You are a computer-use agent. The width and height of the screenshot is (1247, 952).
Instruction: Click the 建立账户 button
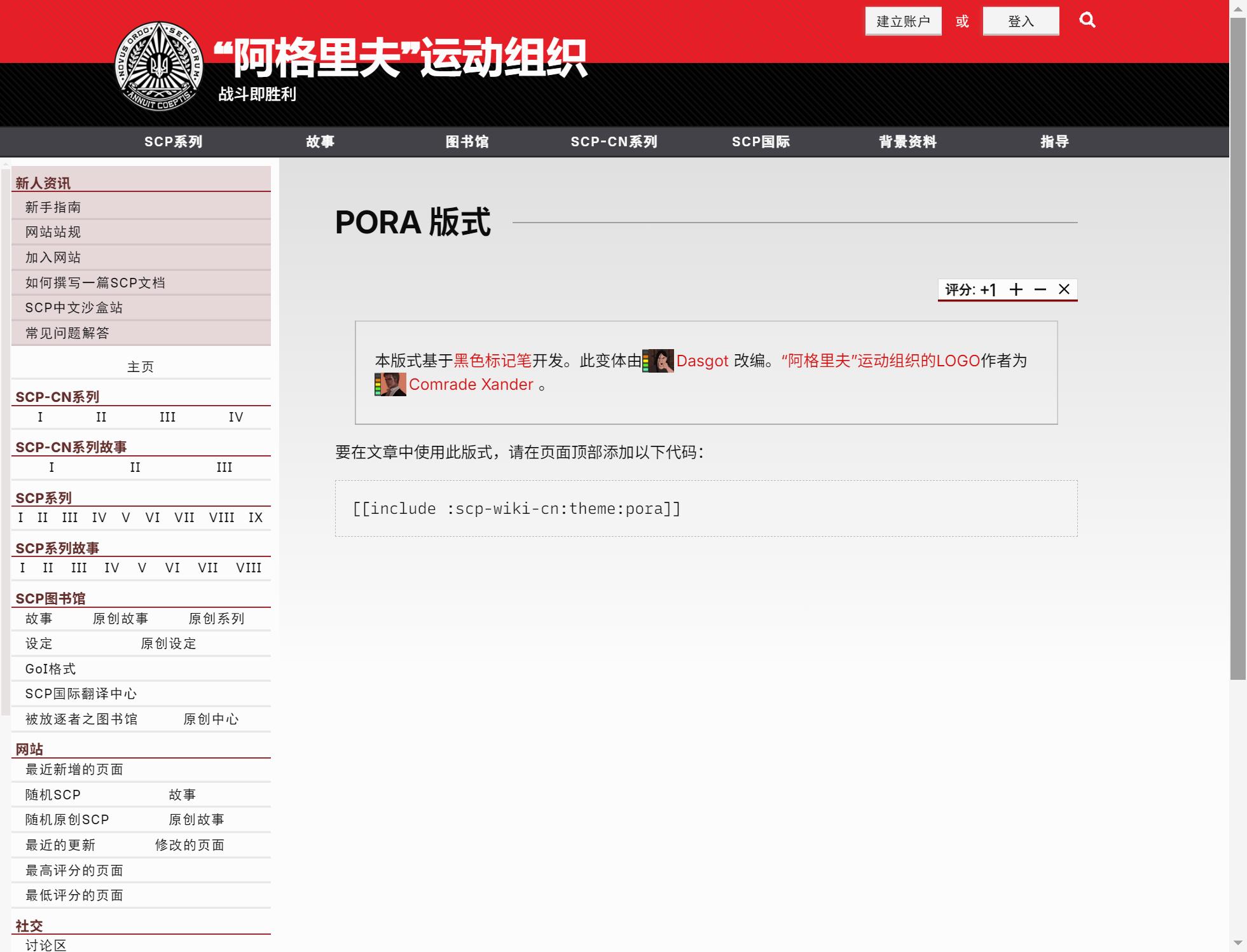pyautogui.click(x=903, y=20)
